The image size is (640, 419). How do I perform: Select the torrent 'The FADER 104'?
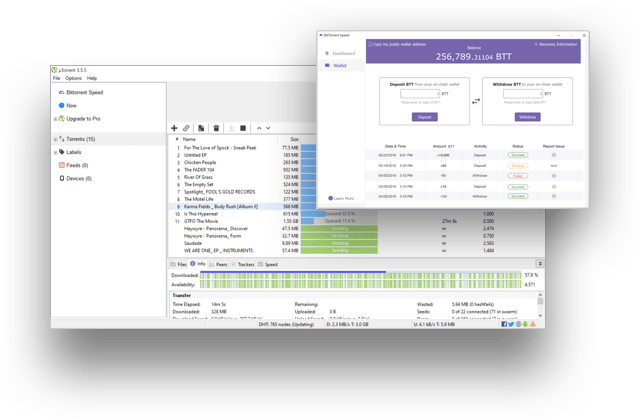tap(199, 170)
